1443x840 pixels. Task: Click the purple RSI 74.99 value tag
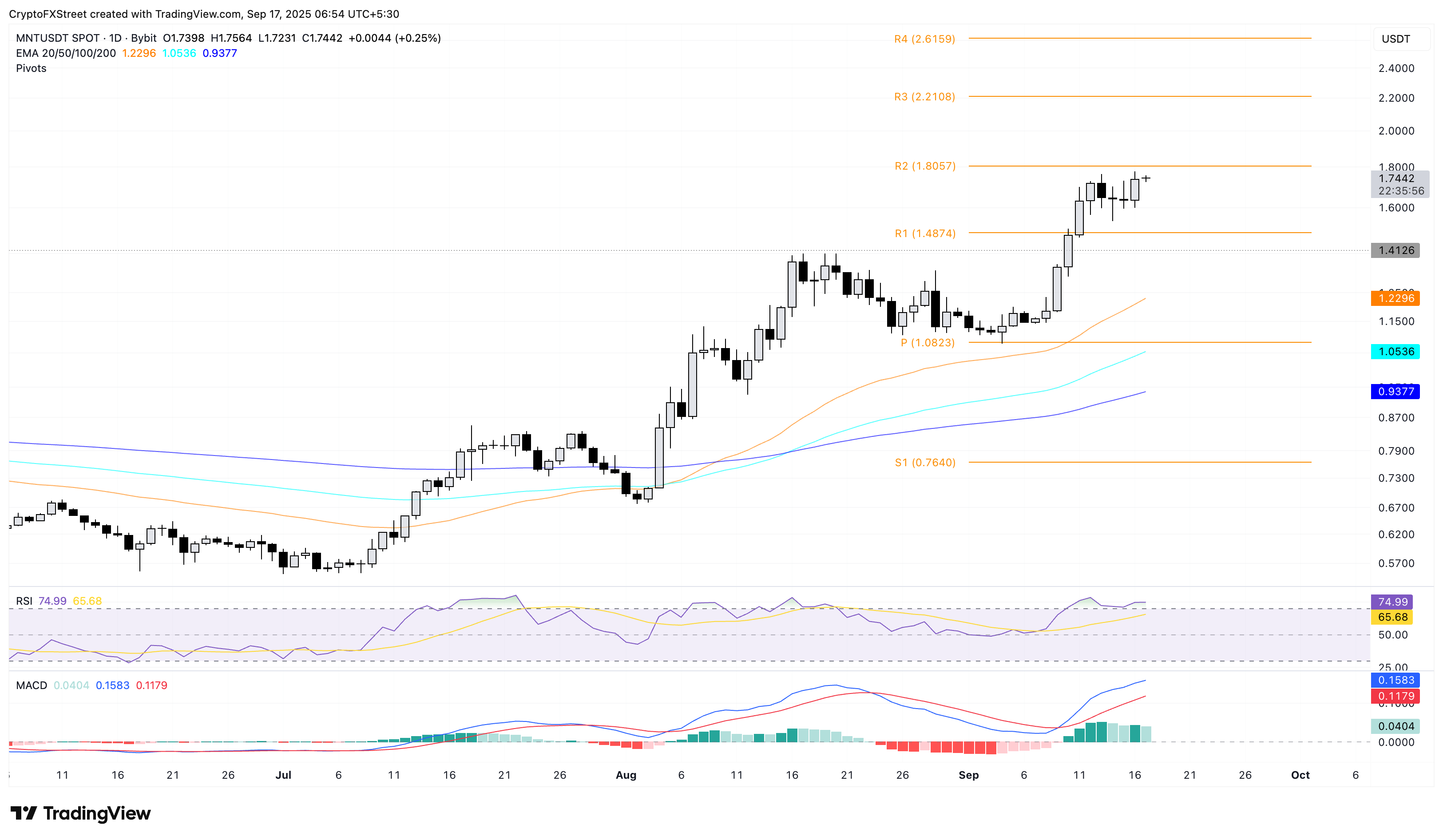(x=1392, y=602)
